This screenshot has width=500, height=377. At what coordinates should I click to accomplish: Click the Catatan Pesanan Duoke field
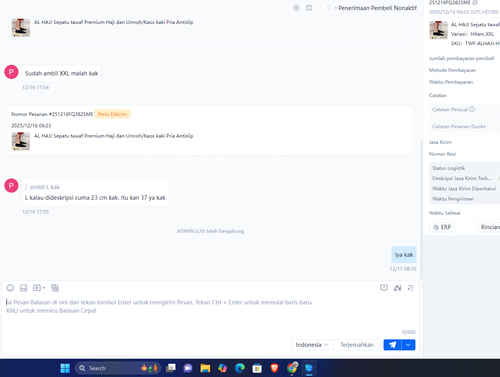tap(465, 126)
